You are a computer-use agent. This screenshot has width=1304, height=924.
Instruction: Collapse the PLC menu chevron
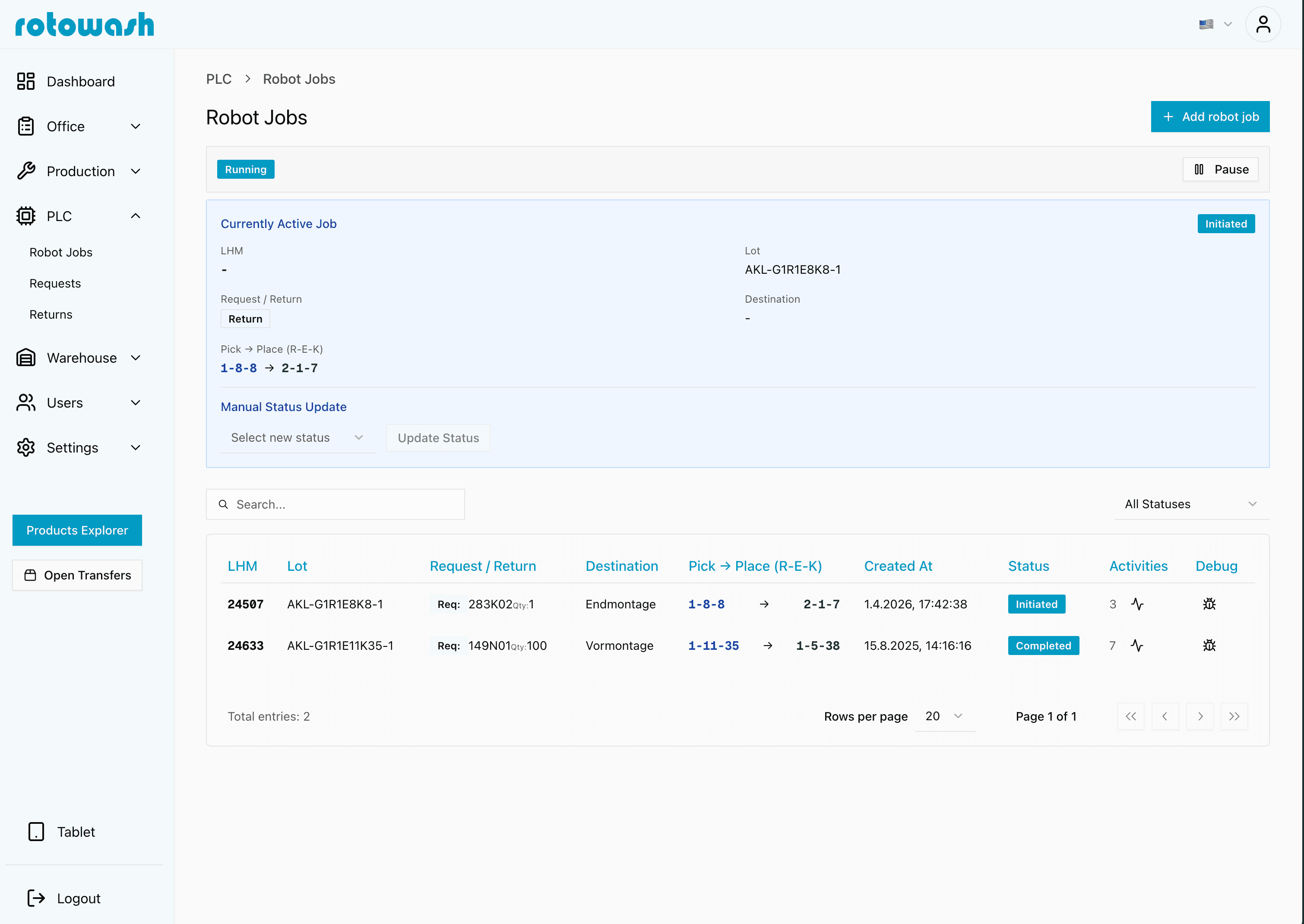tap(136, 216)
